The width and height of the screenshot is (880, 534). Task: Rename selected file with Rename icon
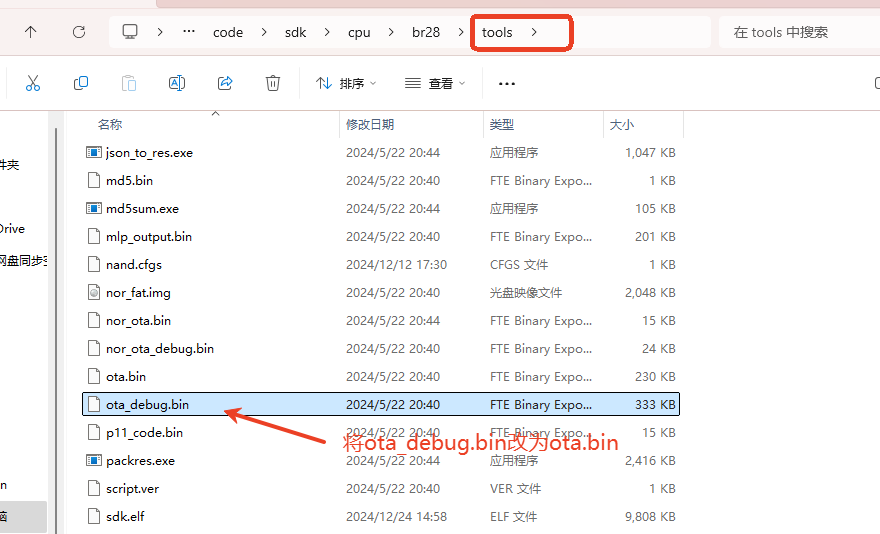tap(177, 83)
